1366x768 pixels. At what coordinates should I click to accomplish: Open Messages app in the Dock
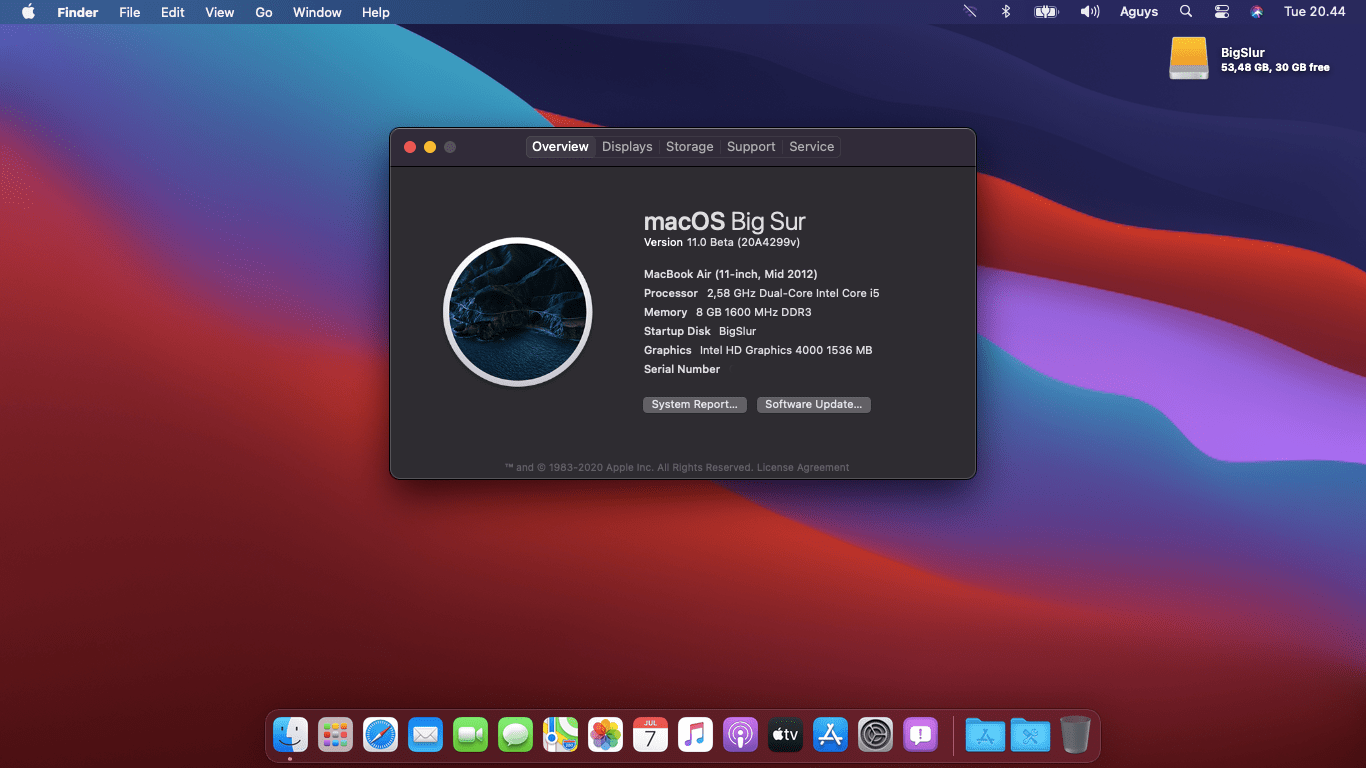pos(515,735)
